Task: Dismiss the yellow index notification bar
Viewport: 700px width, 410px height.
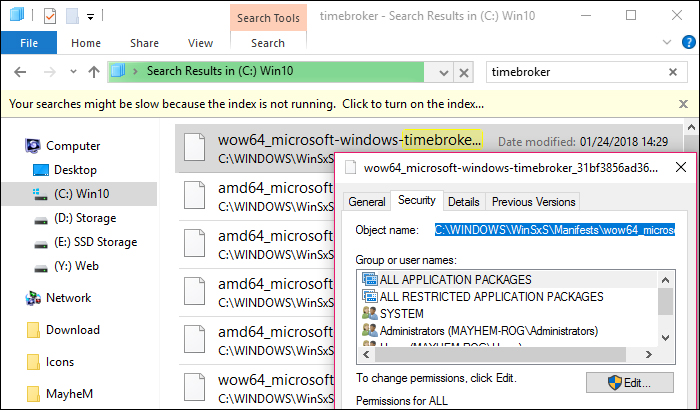Action: pyautogui.click(x=683, y=104)
